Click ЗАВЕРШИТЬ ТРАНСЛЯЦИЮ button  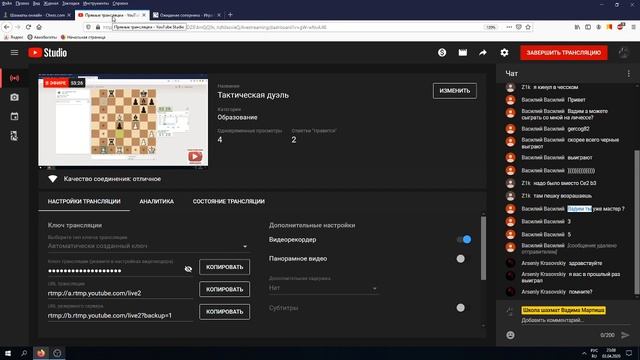coord(564,53)
